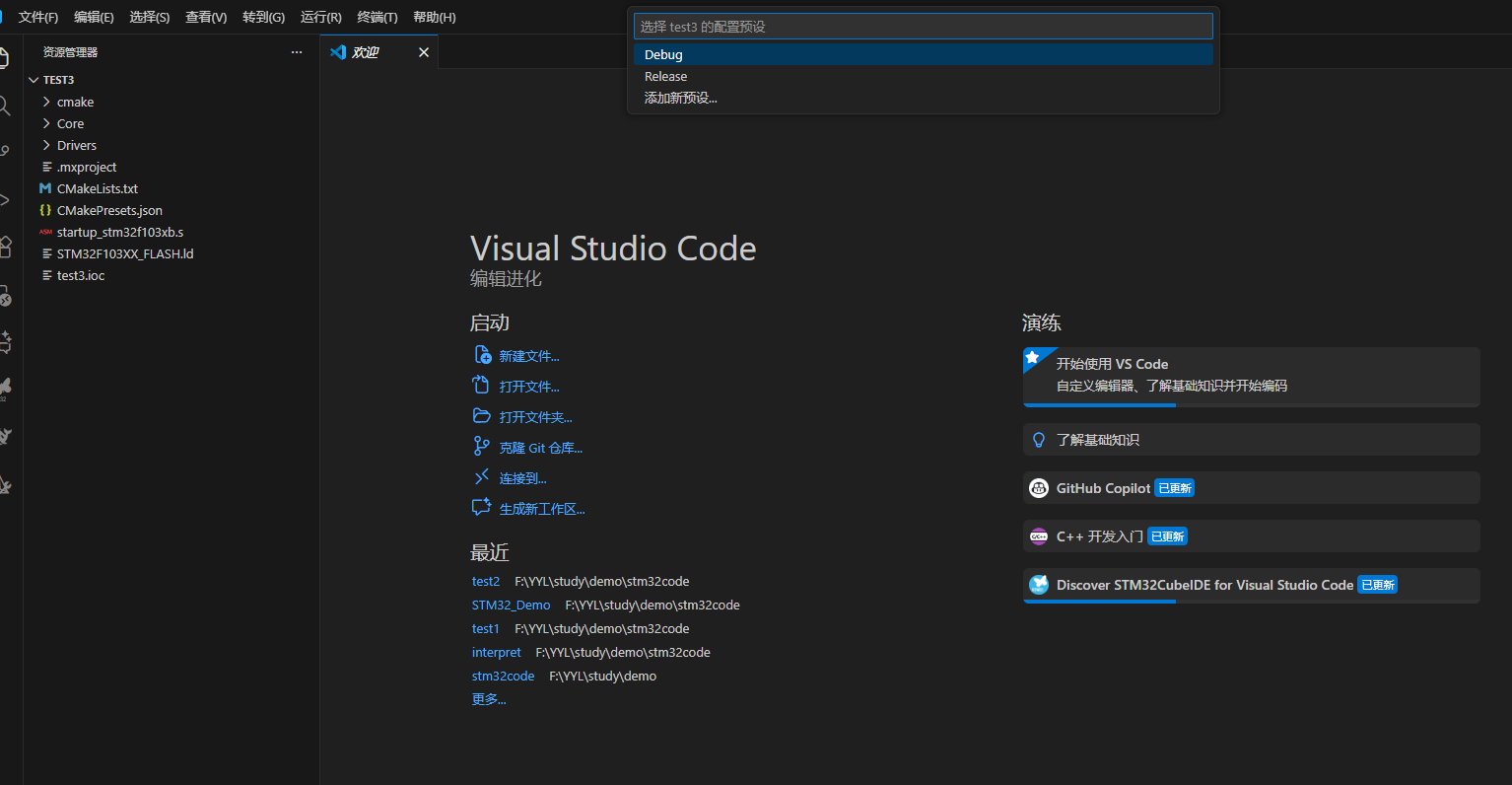1512x785 pixels.
Task: Click the GitHub Copilot icon in walkthroughs
Action: pyautogui.click(x=1039, y=488)
